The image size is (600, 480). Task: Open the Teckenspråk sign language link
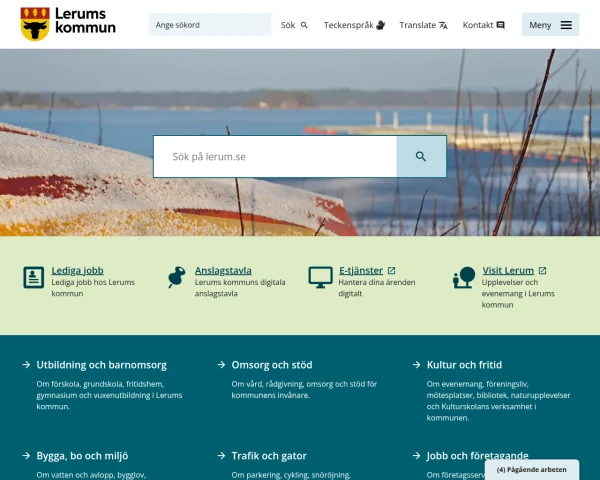click(x=354, y=25)
